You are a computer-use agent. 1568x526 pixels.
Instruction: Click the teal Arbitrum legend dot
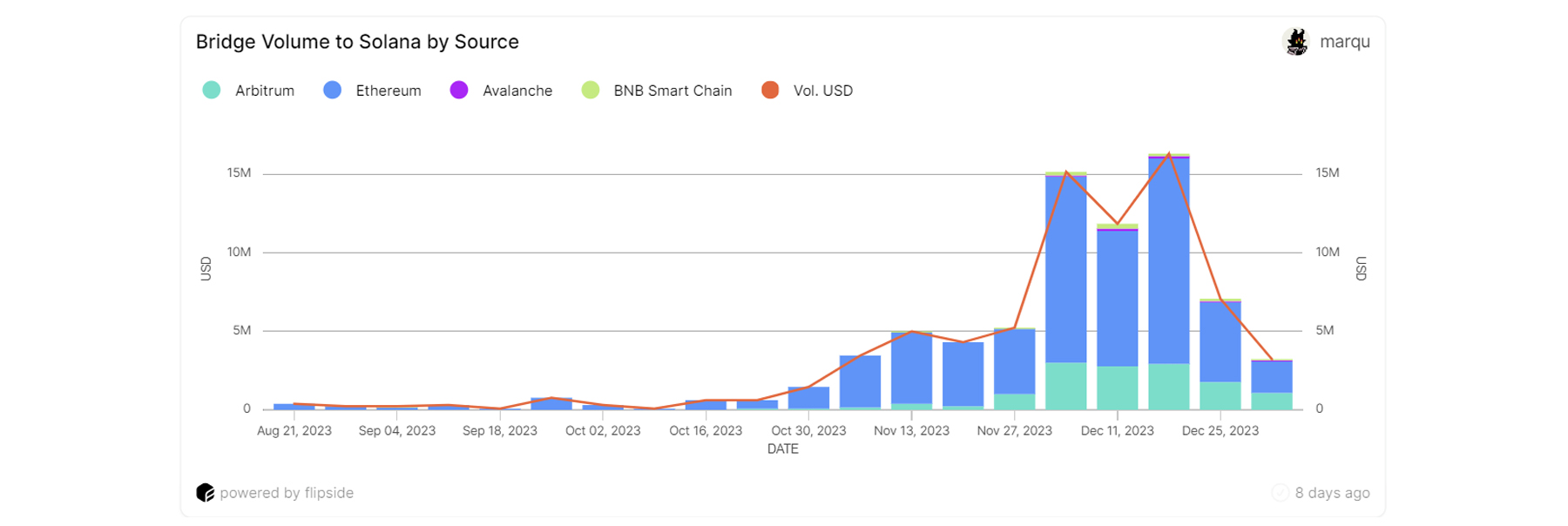(212, 91)
